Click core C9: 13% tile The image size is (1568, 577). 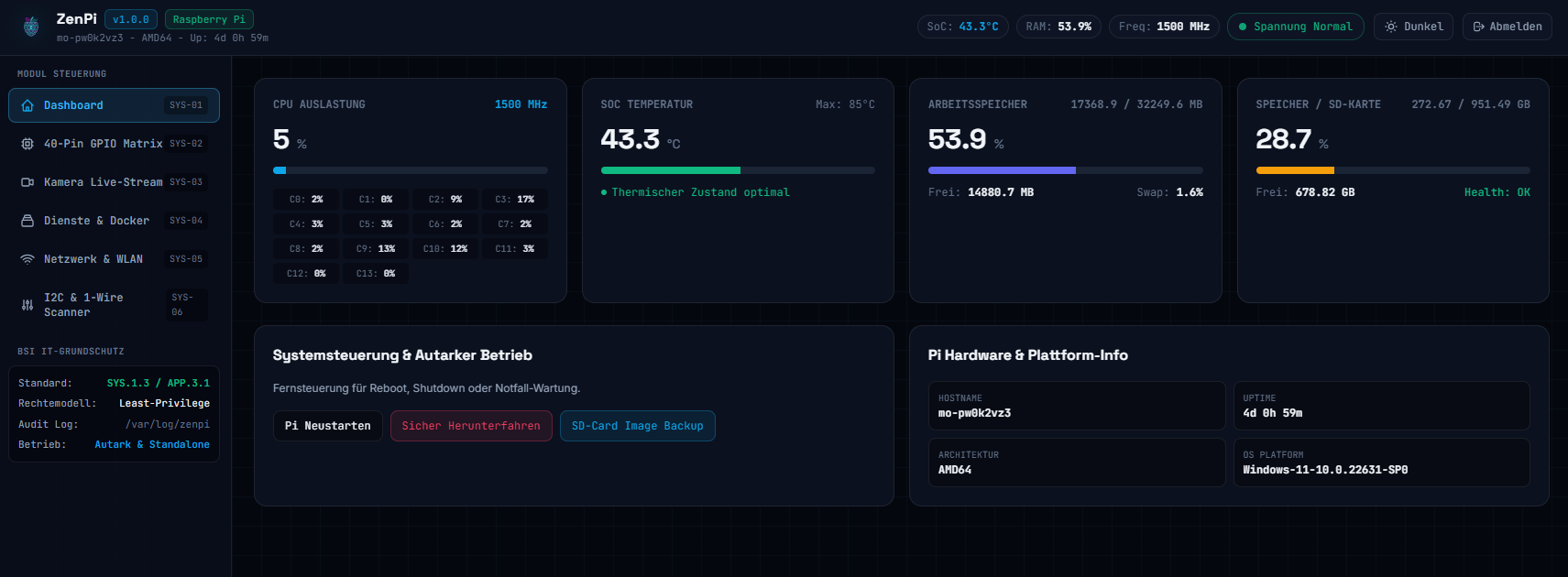376,248
